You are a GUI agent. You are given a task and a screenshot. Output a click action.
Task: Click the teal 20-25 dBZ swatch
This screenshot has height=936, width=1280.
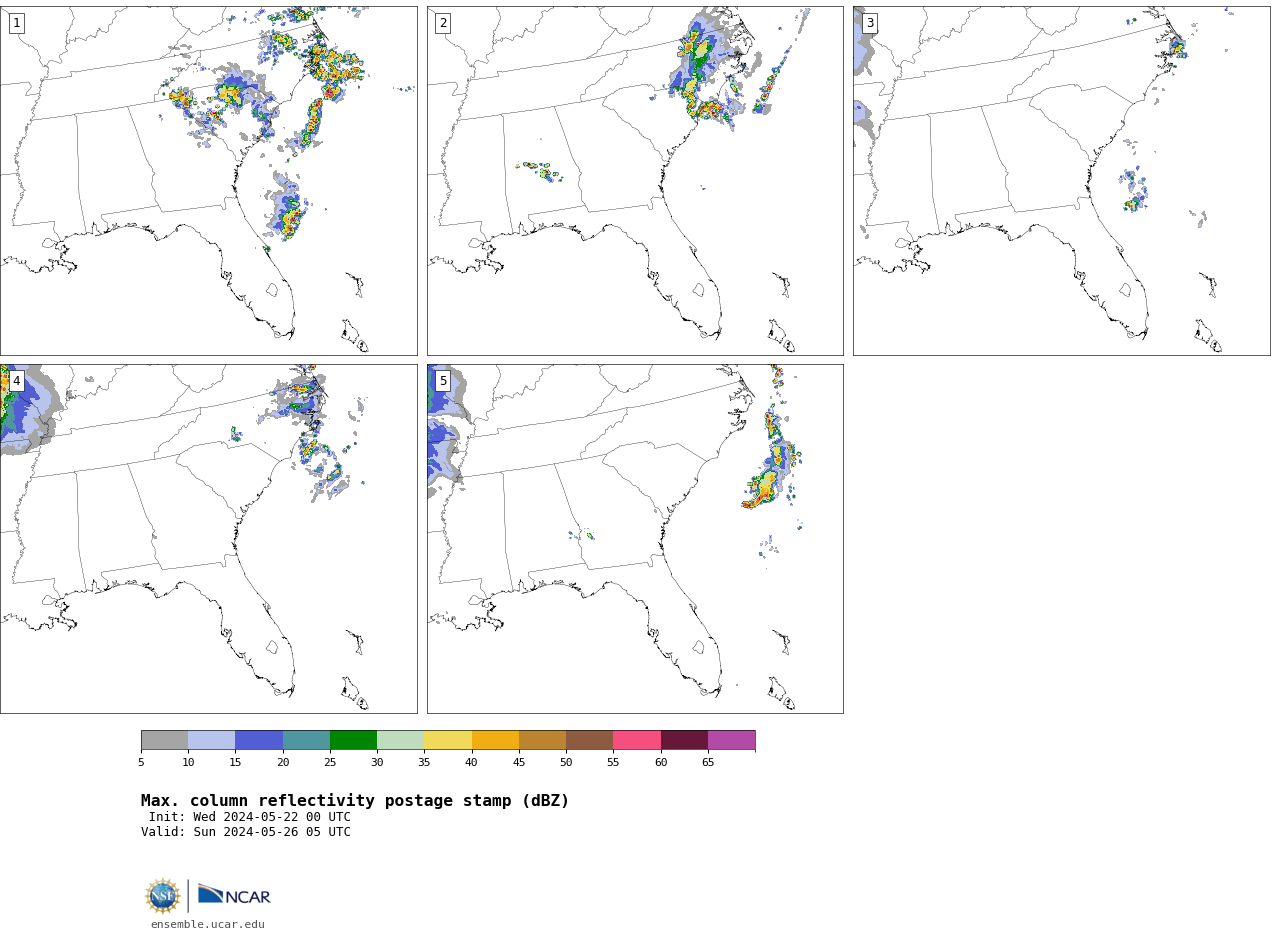coord(306,740)
